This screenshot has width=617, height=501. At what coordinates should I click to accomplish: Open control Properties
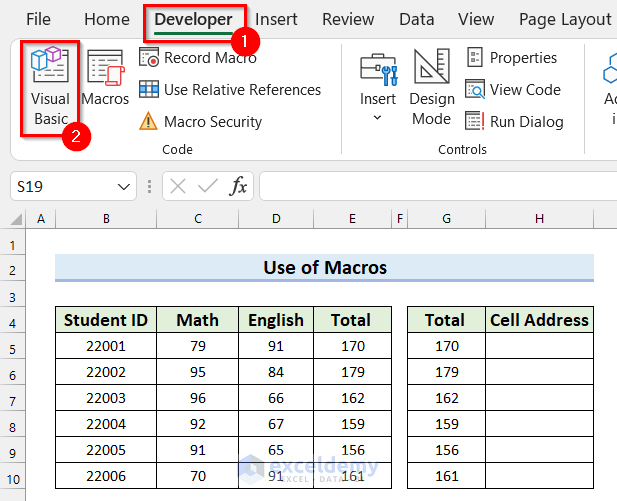point(512,58)
